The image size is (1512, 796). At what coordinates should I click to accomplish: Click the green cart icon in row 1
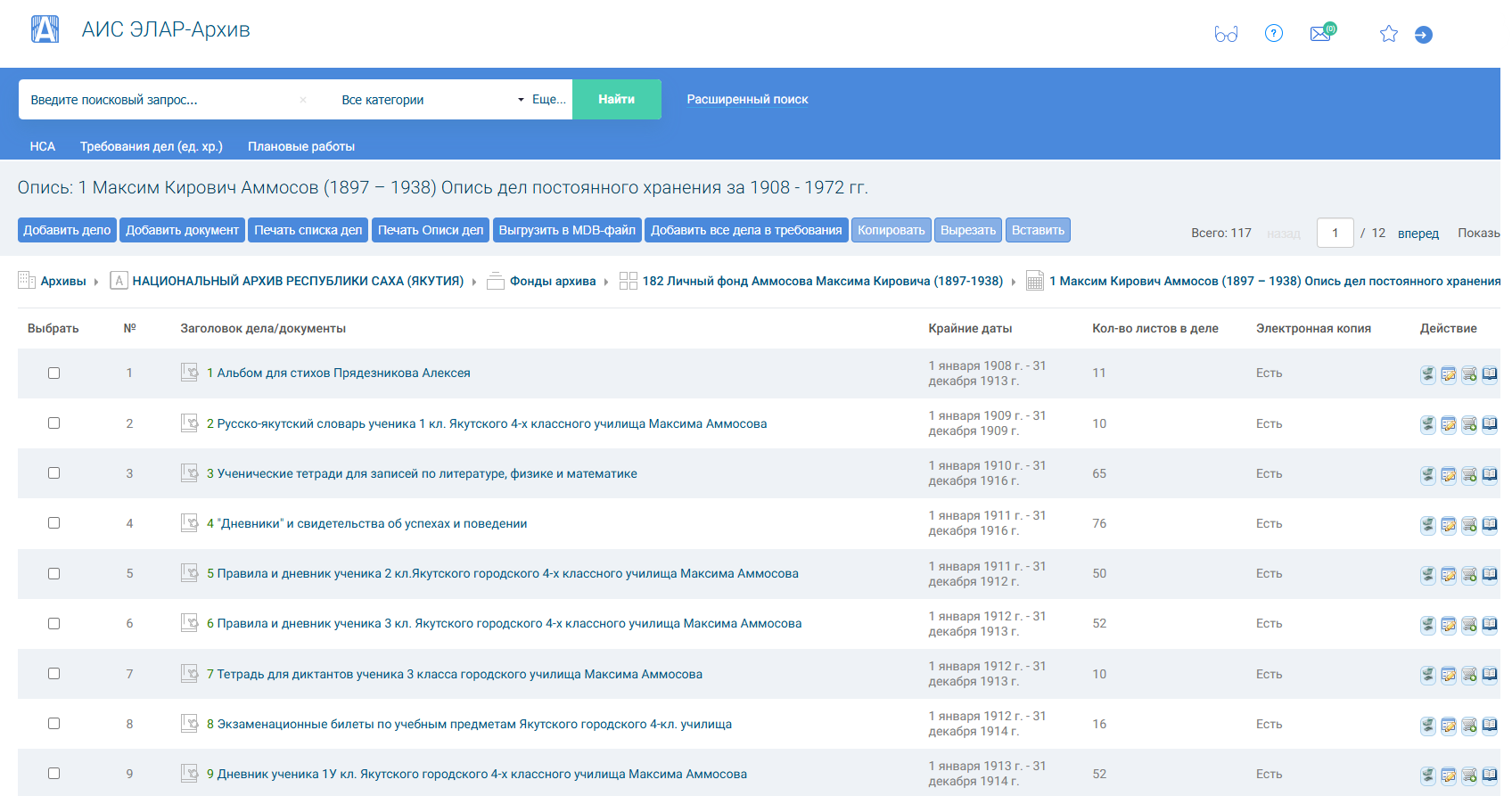tap(1427, 374)
